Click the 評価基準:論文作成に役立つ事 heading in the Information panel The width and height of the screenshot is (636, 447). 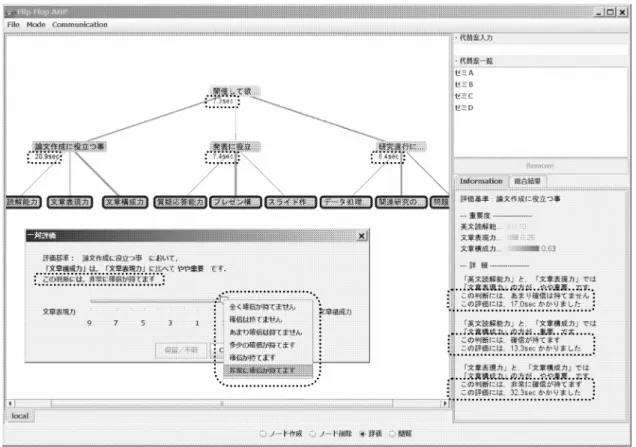(x=510, y=199)
